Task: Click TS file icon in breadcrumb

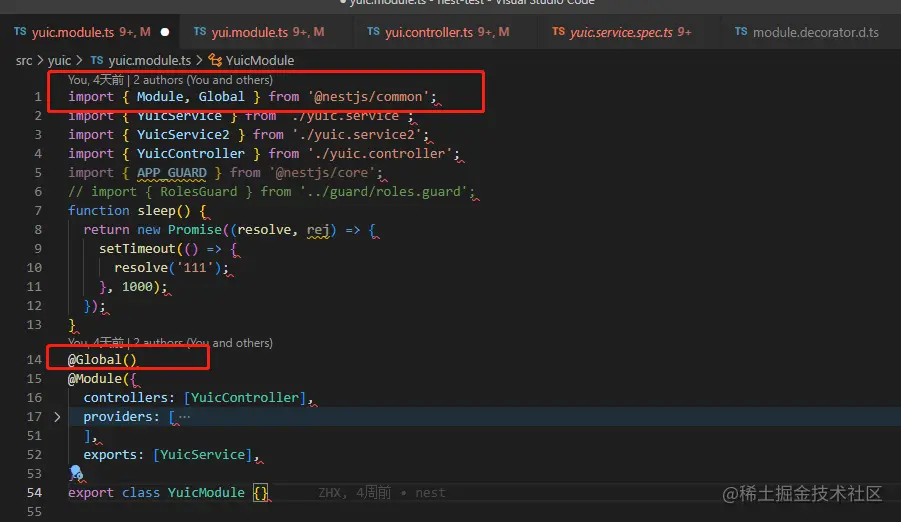Action: 97,60
